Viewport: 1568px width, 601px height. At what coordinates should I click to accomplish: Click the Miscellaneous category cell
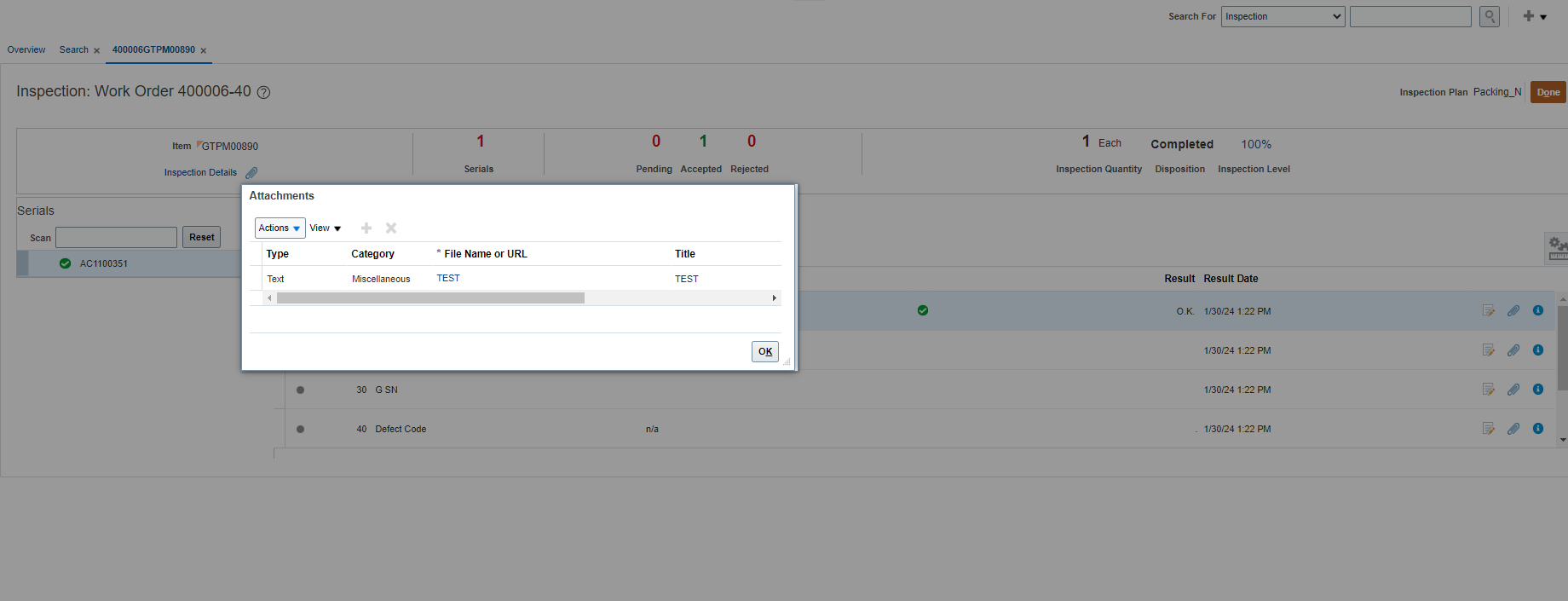[x=381, y=279]
